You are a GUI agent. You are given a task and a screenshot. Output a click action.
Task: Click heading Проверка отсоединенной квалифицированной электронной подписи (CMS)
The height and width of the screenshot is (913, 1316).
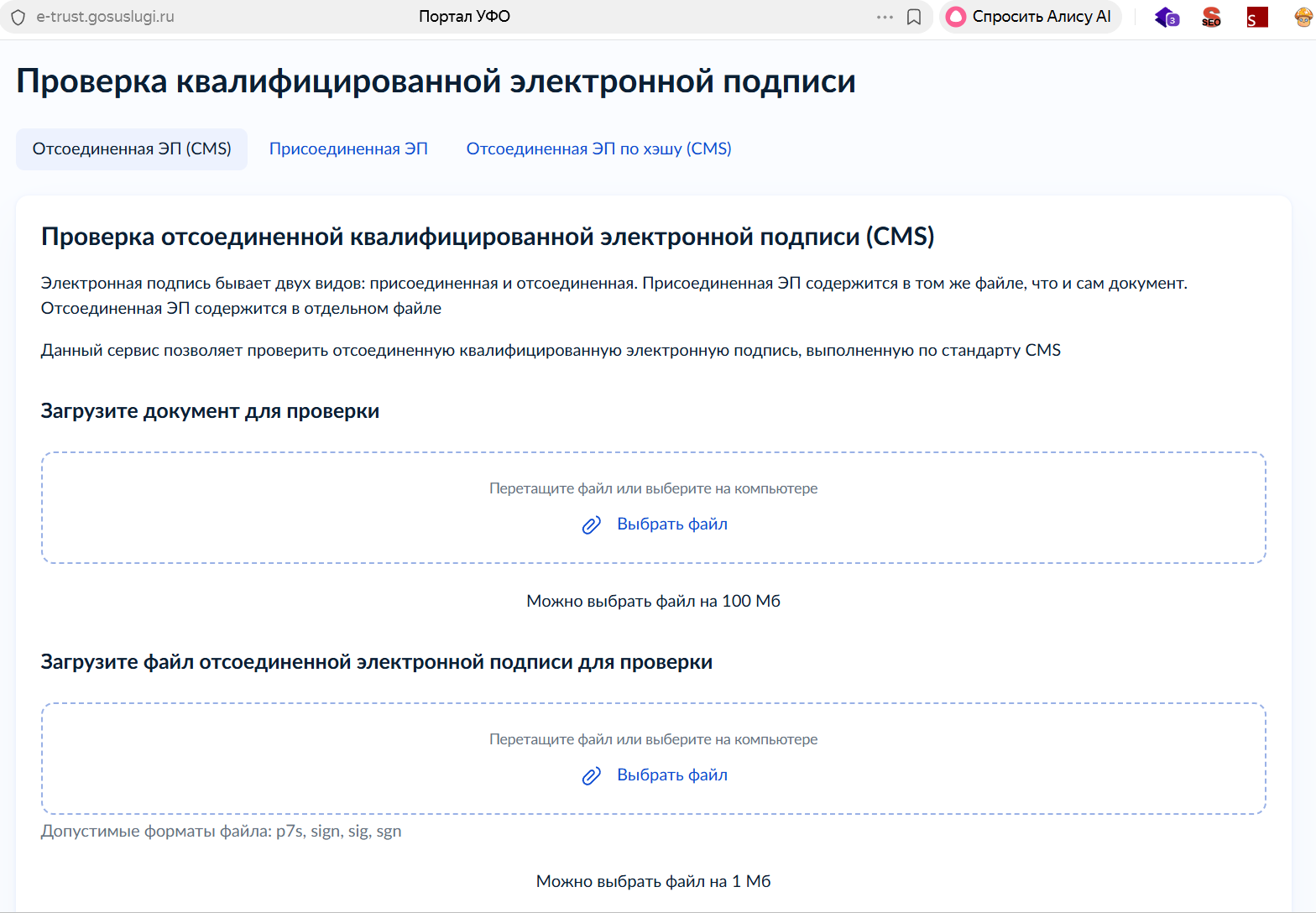click(488, 237)
